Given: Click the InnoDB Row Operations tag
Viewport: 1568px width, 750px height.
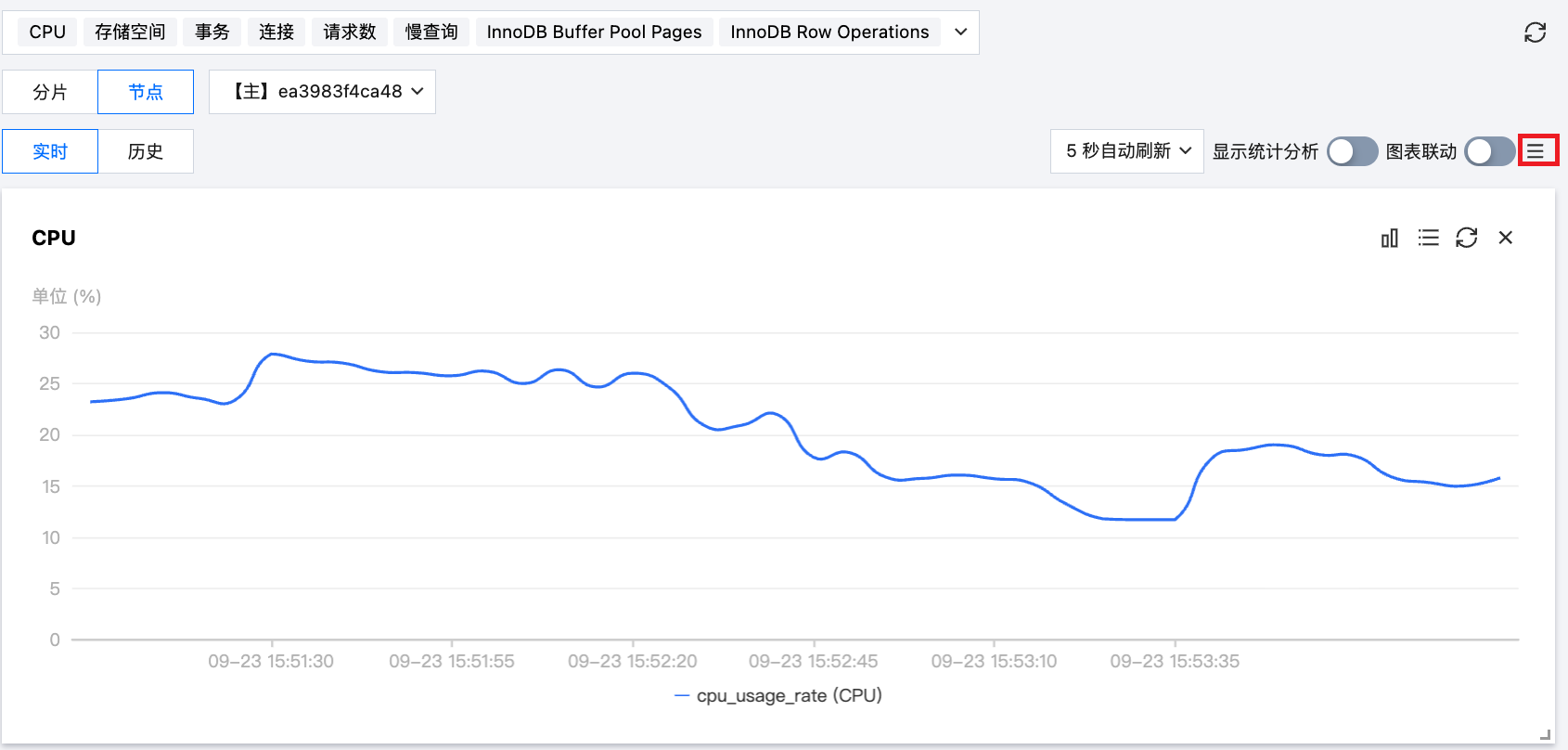Looking at the screenshot, I should [x=829, y=32].
